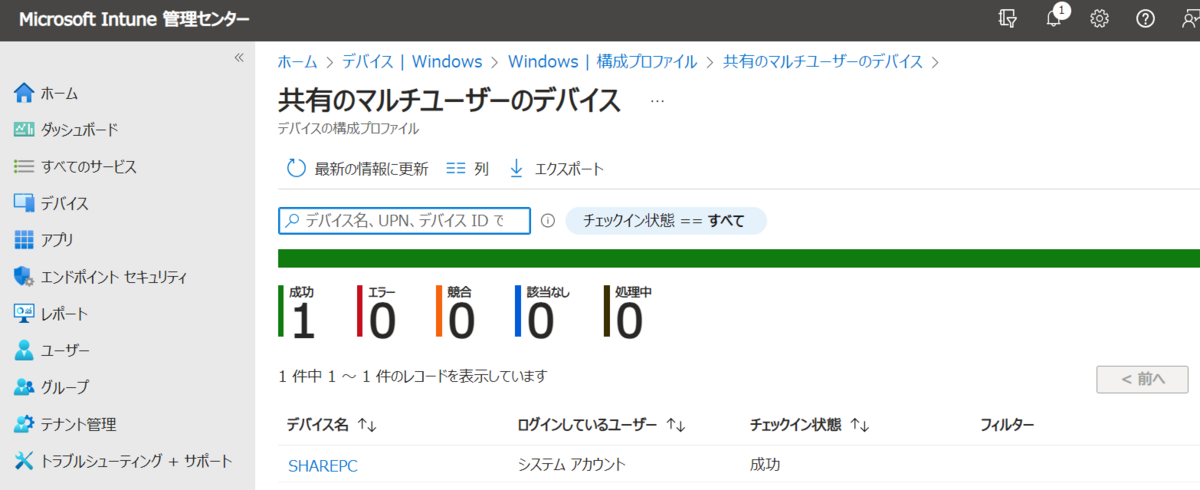Open the feedback person icon
Image resolution: width=1200 pixels, height=490 pixels.
point(1189,19)
